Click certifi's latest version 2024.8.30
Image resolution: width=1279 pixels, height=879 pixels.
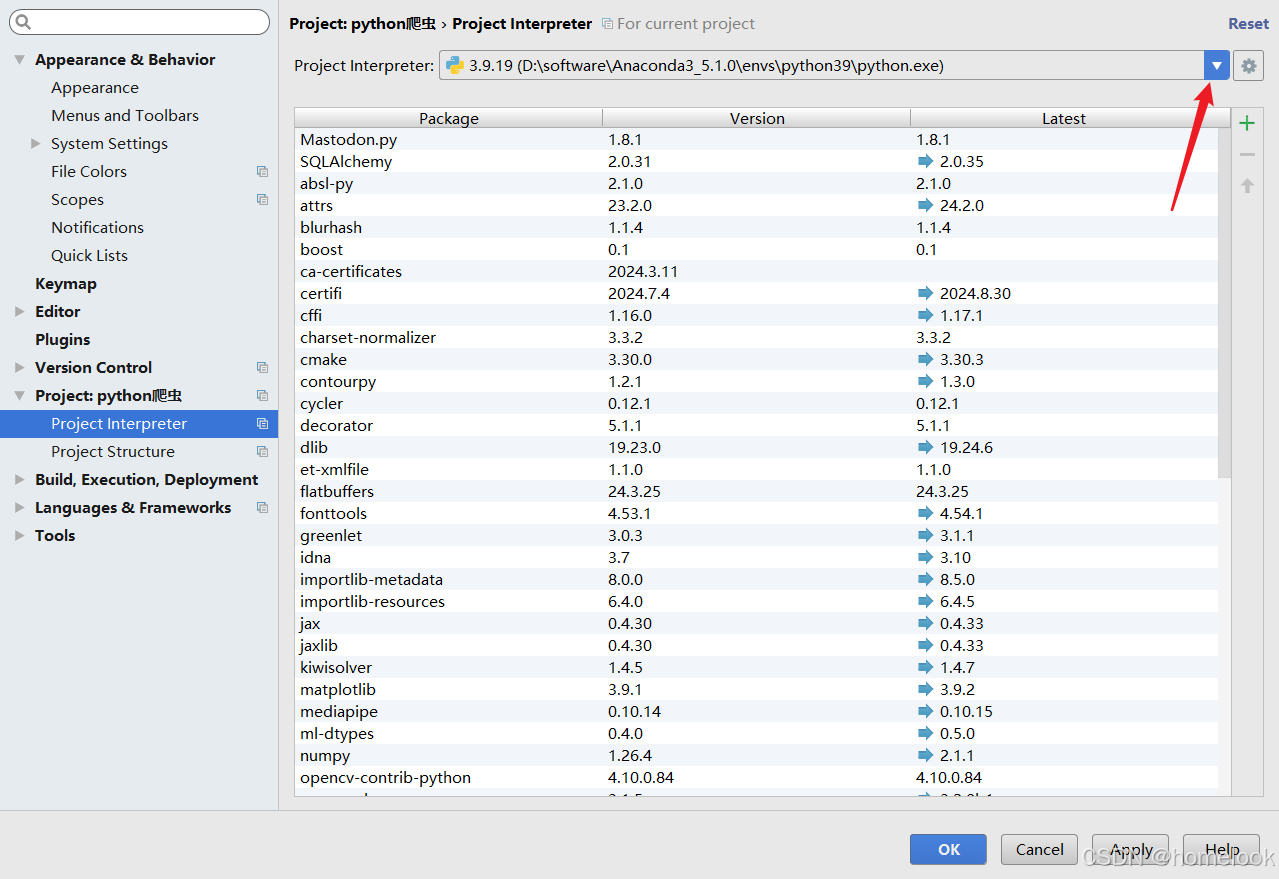click(975, 294)
